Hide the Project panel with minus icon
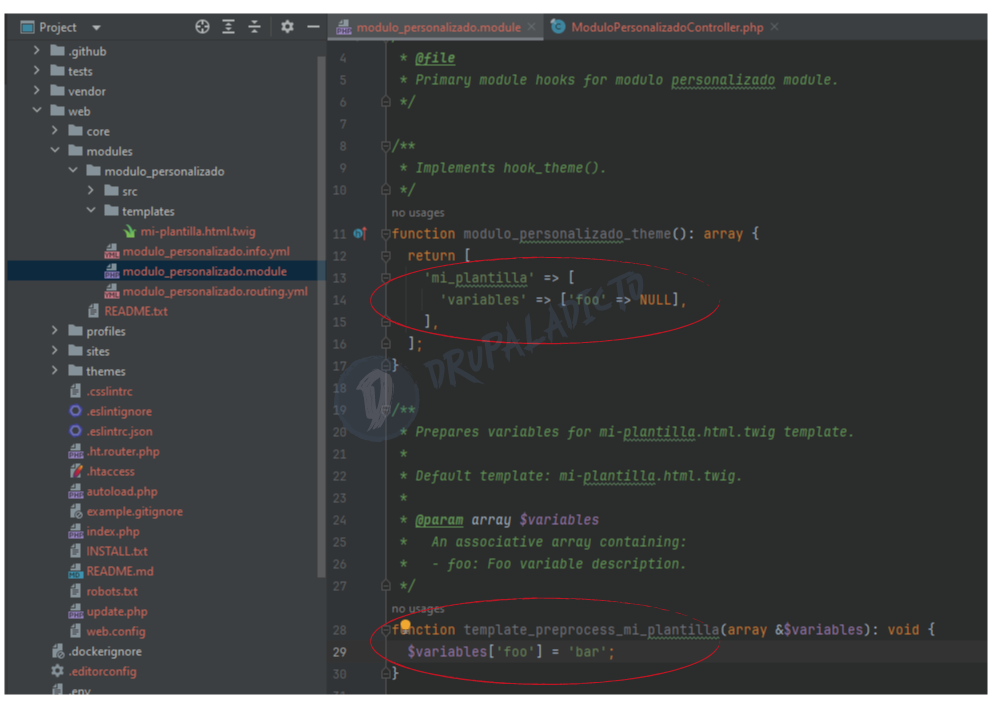Image resolution: width=990 pixels, height=705 pixels. pyautogui.click(x=313, y=27)
